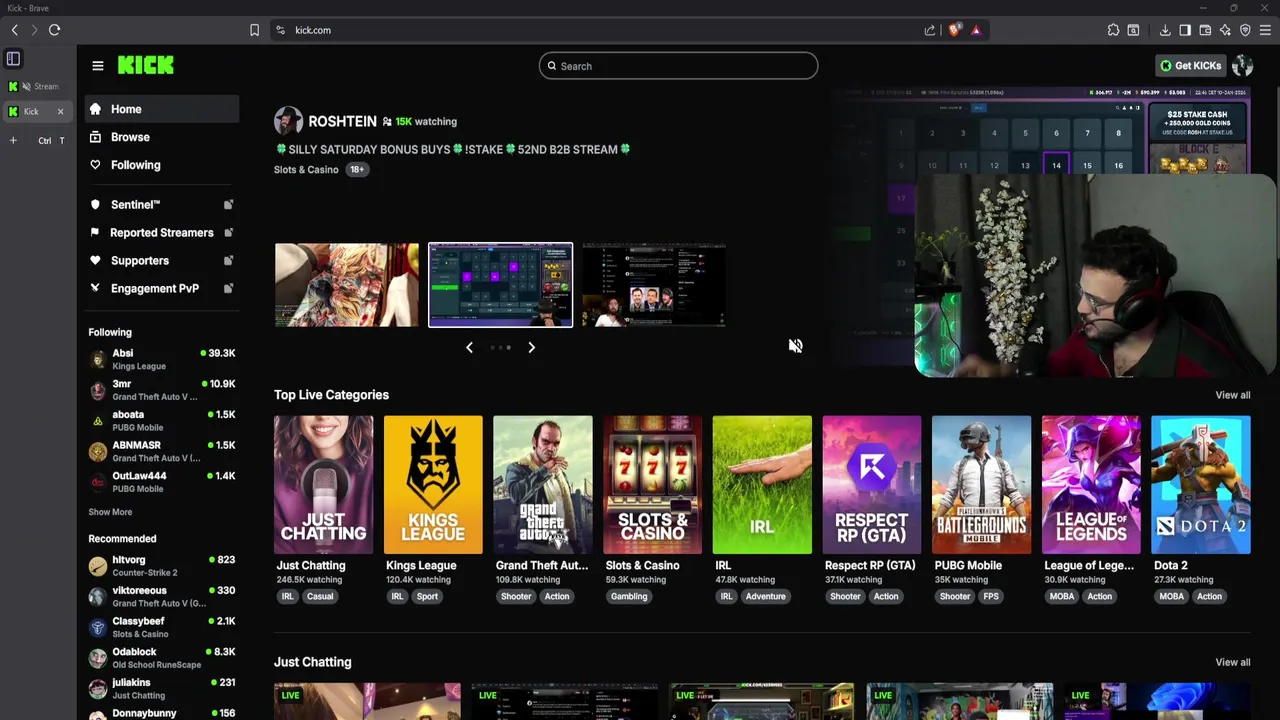Open Brave Rewards triangle icon
Viewport: 1280px width, 720px height.
tap(976, 30)
